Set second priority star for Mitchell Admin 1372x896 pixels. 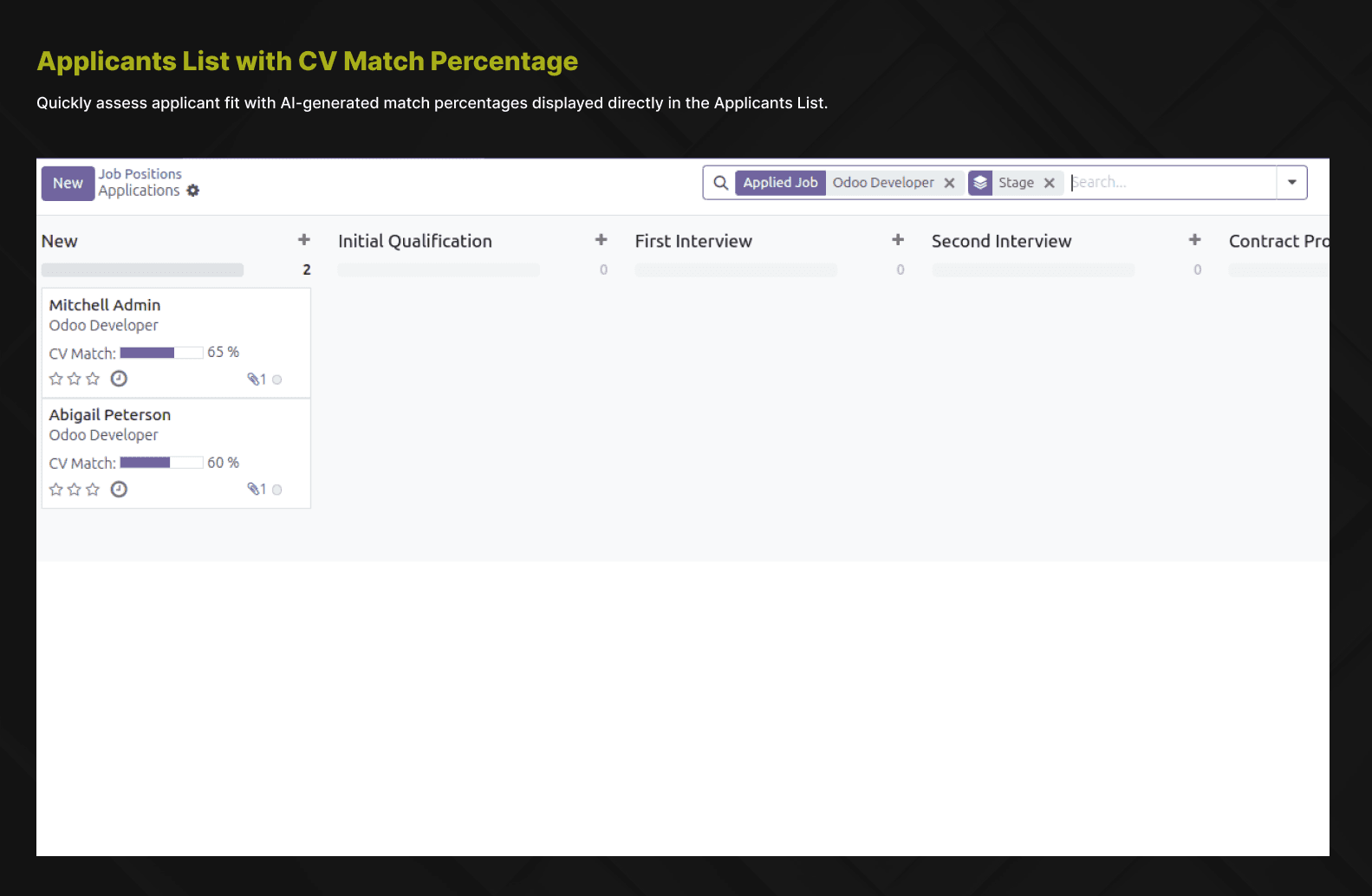(x=75, y=379)
